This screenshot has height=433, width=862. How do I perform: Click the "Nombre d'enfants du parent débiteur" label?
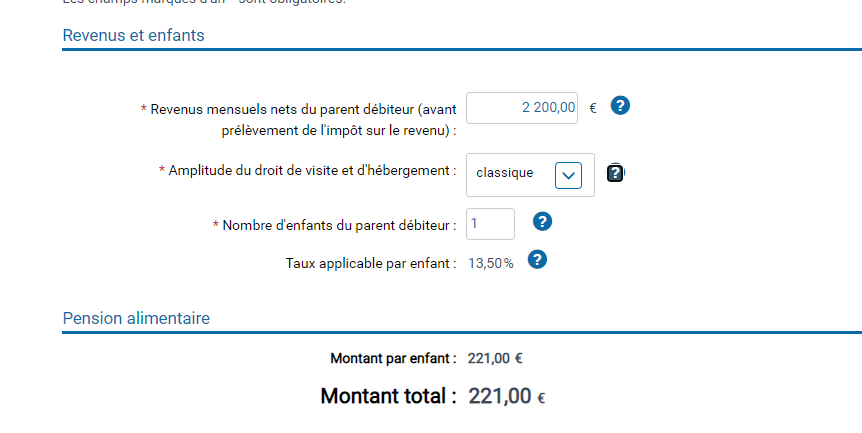click(334, 225)
